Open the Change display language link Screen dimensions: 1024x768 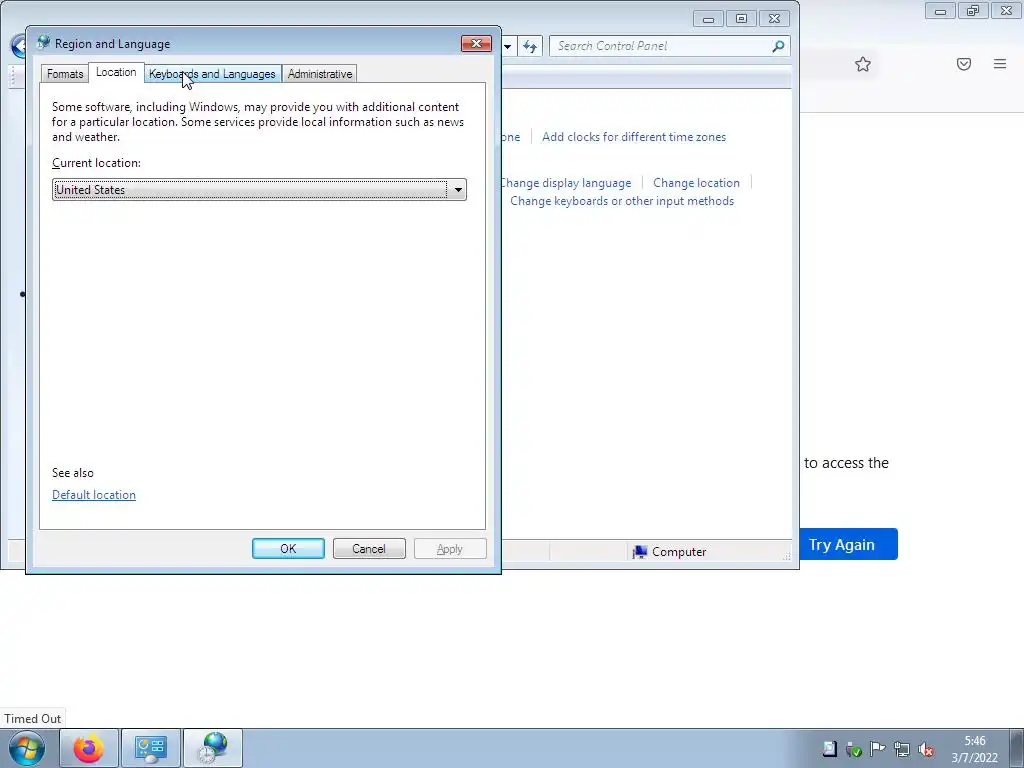pyautogui.click(x=566, y=183)
